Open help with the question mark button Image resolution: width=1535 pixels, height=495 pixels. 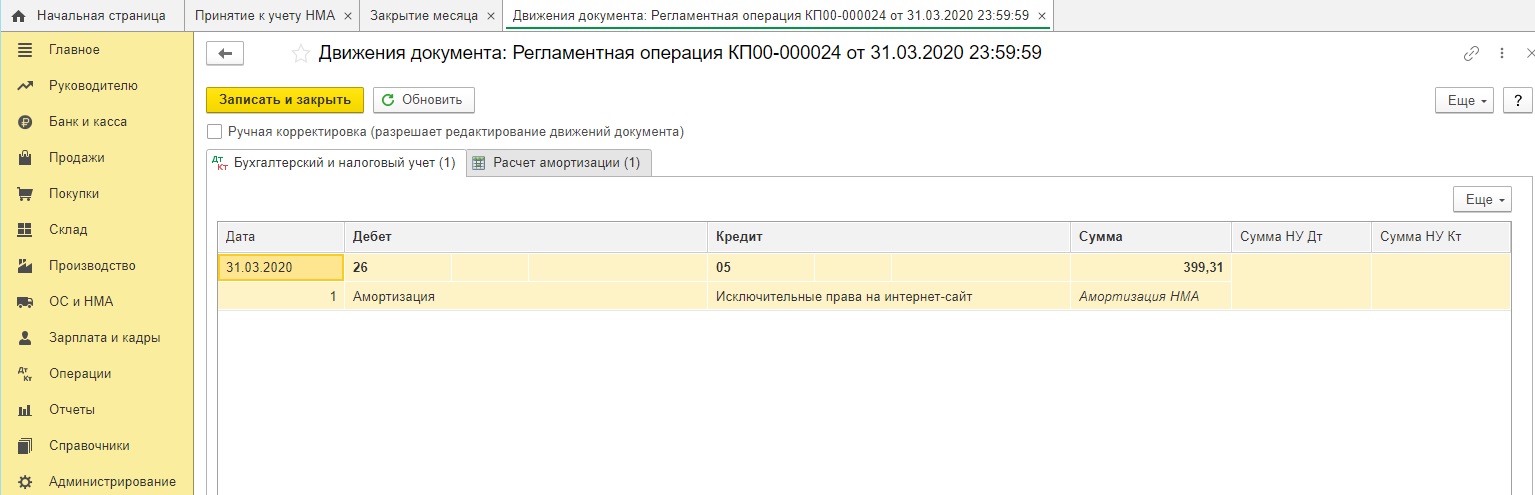point(1518,100)
